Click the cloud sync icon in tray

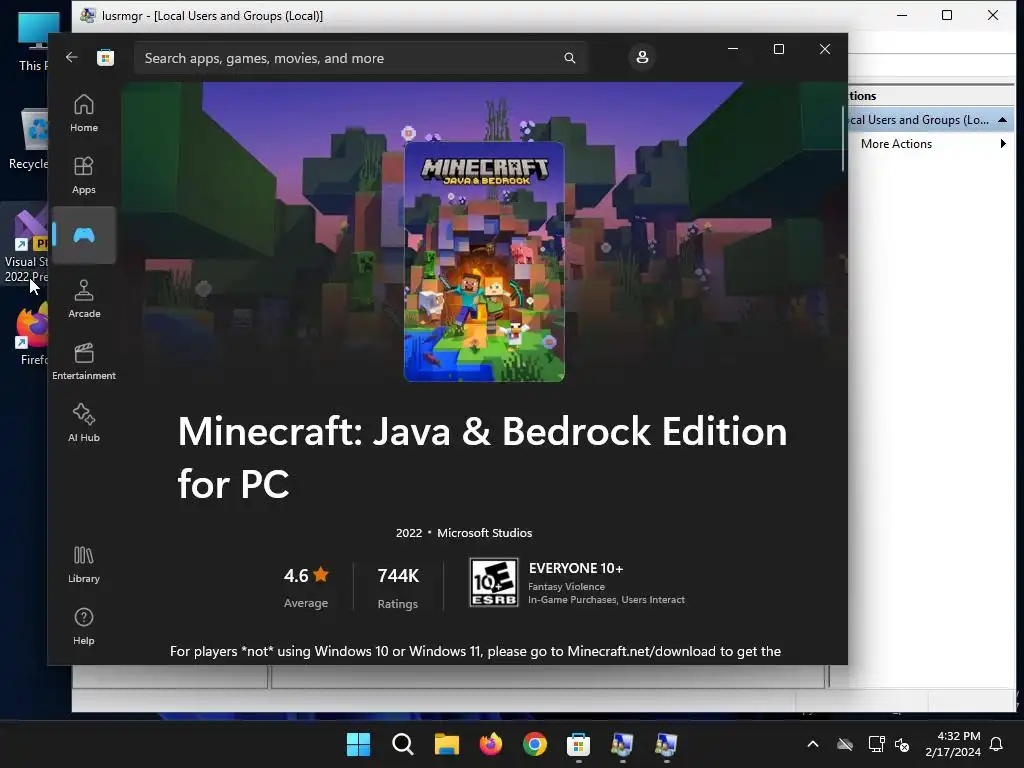tap(845, 744)
